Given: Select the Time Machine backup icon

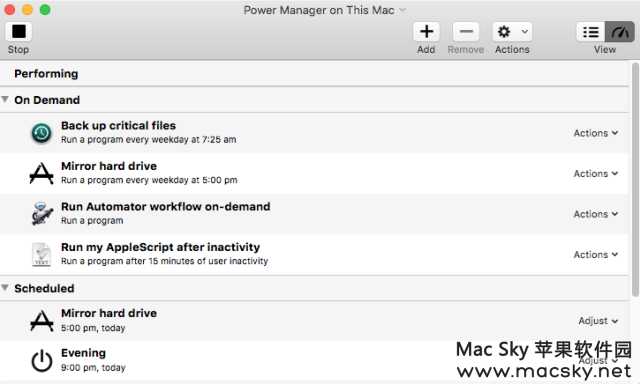Looking at the screenshot, I should (41, 133).
